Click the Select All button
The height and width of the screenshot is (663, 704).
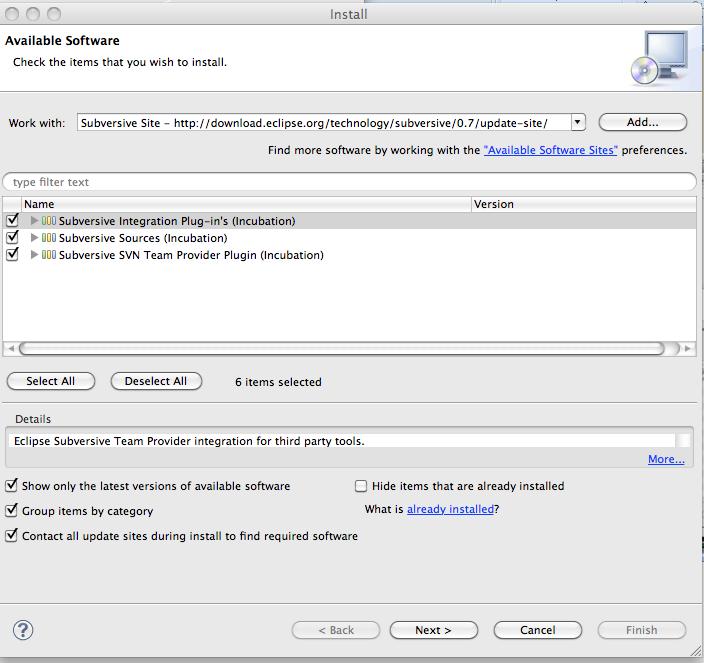51,381
